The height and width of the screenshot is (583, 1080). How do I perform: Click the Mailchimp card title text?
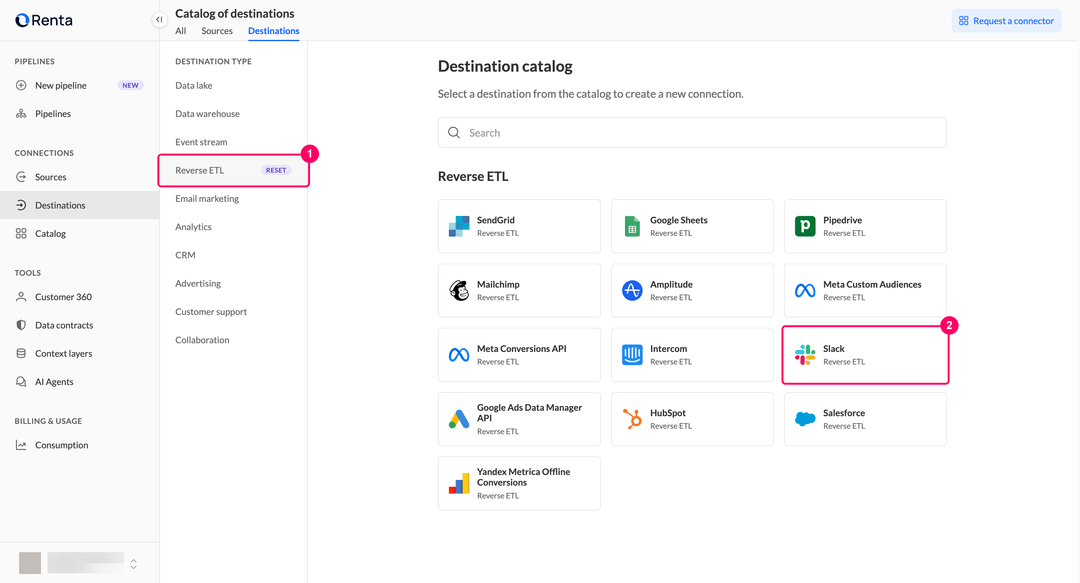tap(498, 285)
